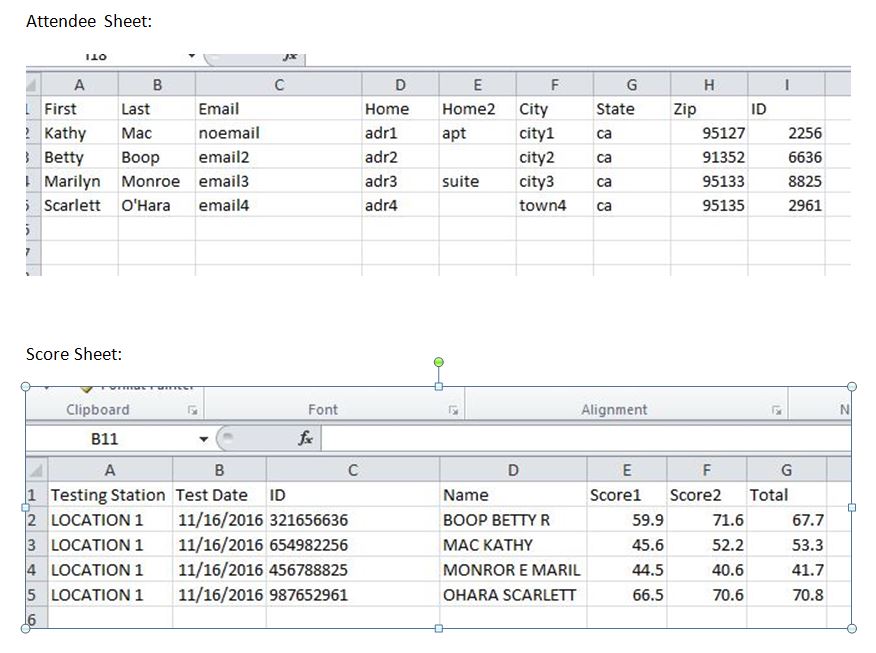Click the fx icon beside the Attendee Sheet formula bar
Viewport: 876px width, 653px height.
click(x=290, y=59)
